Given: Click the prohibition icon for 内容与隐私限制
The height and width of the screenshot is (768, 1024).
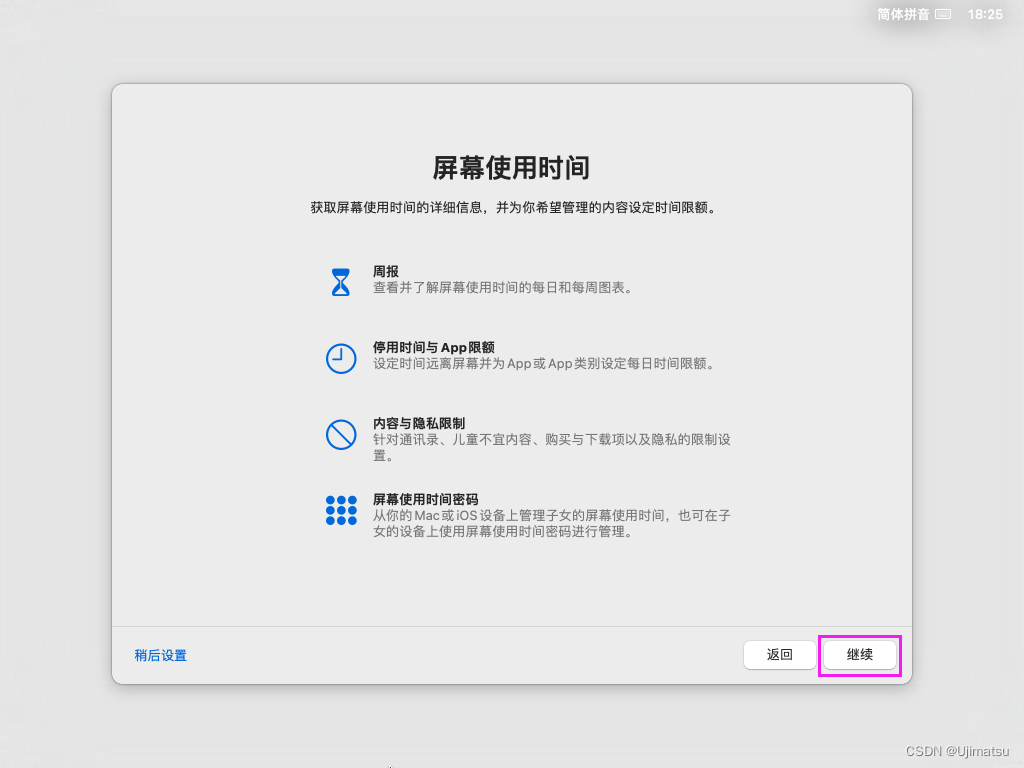Looking at the screenshot, I should [341, 434].
